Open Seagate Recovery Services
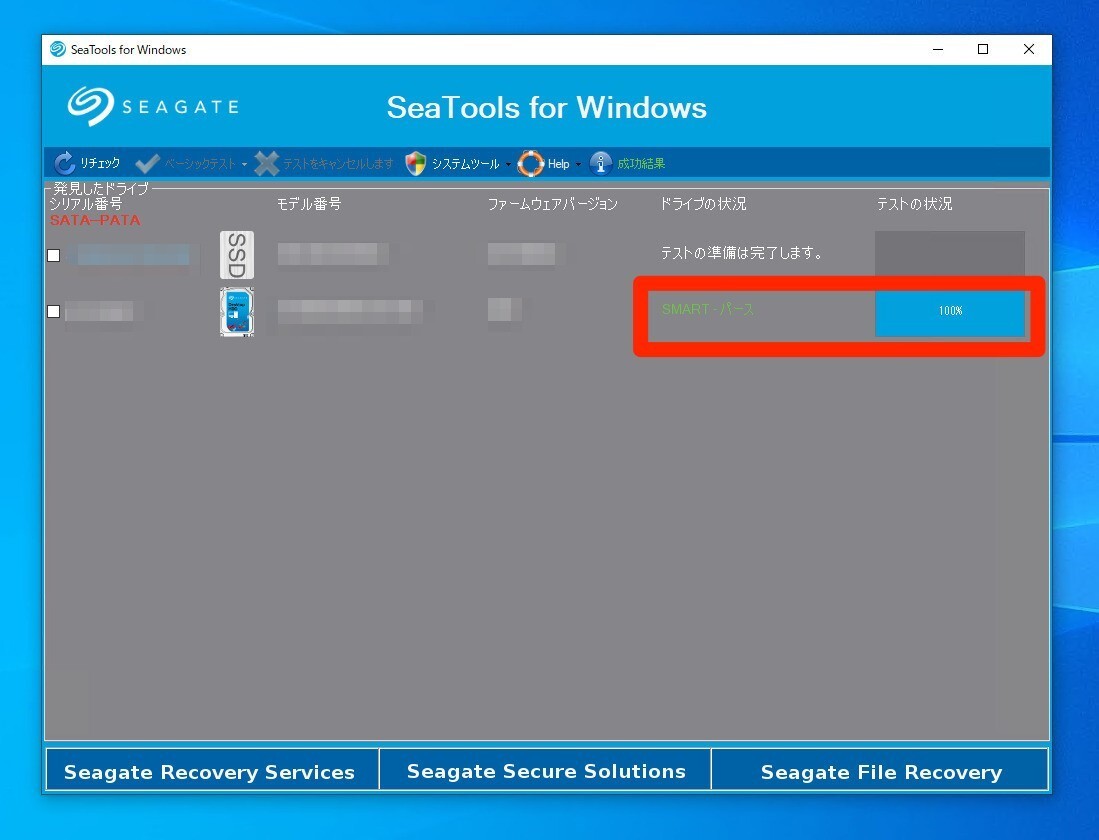Viewport: 1099px width, 840px height. [x=212, y=770]
